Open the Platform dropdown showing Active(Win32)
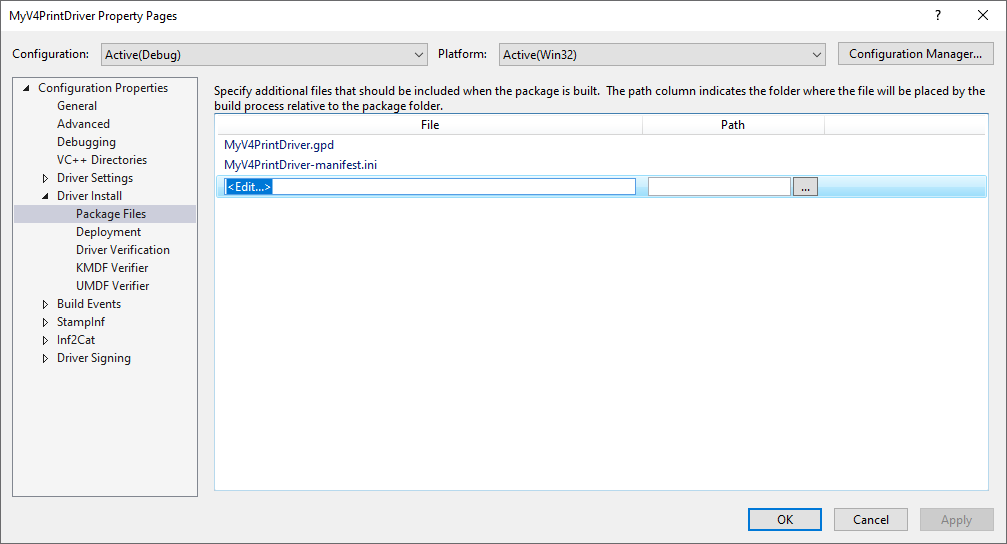This screenshot has width=1007, height=544. [x=662, y=55]
